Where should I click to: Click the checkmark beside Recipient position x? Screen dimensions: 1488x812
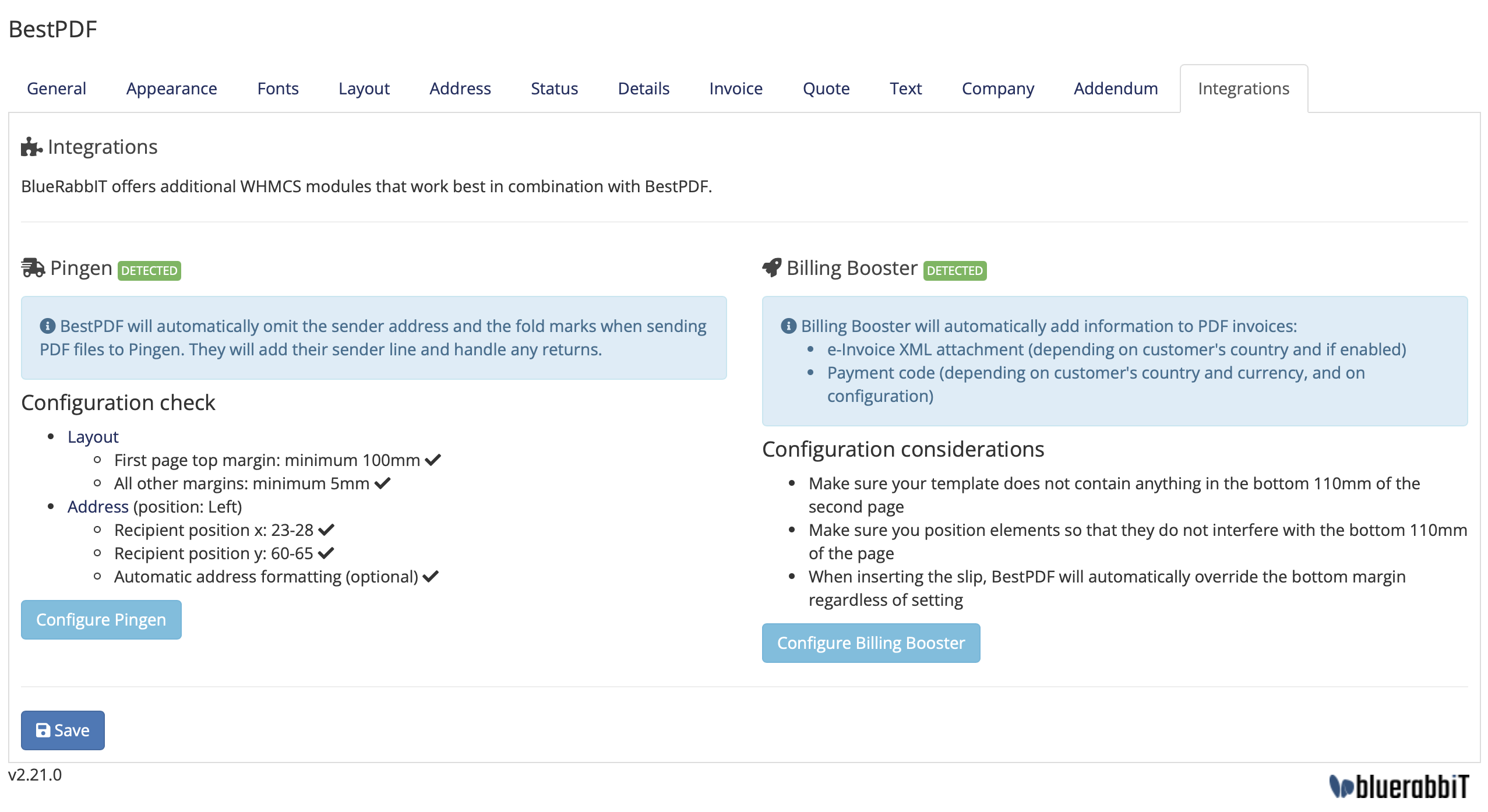click(326, 530)
